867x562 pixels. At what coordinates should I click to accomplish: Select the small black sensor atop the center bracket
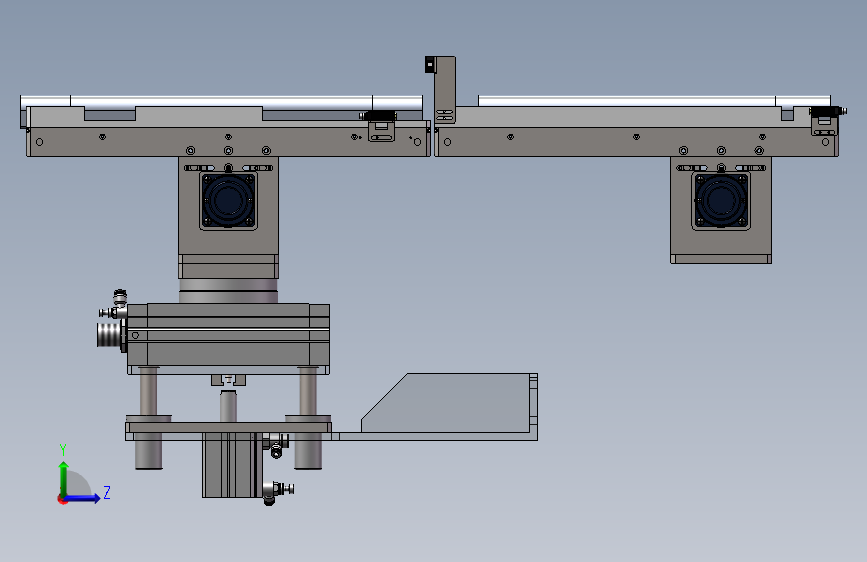point(430,64)
